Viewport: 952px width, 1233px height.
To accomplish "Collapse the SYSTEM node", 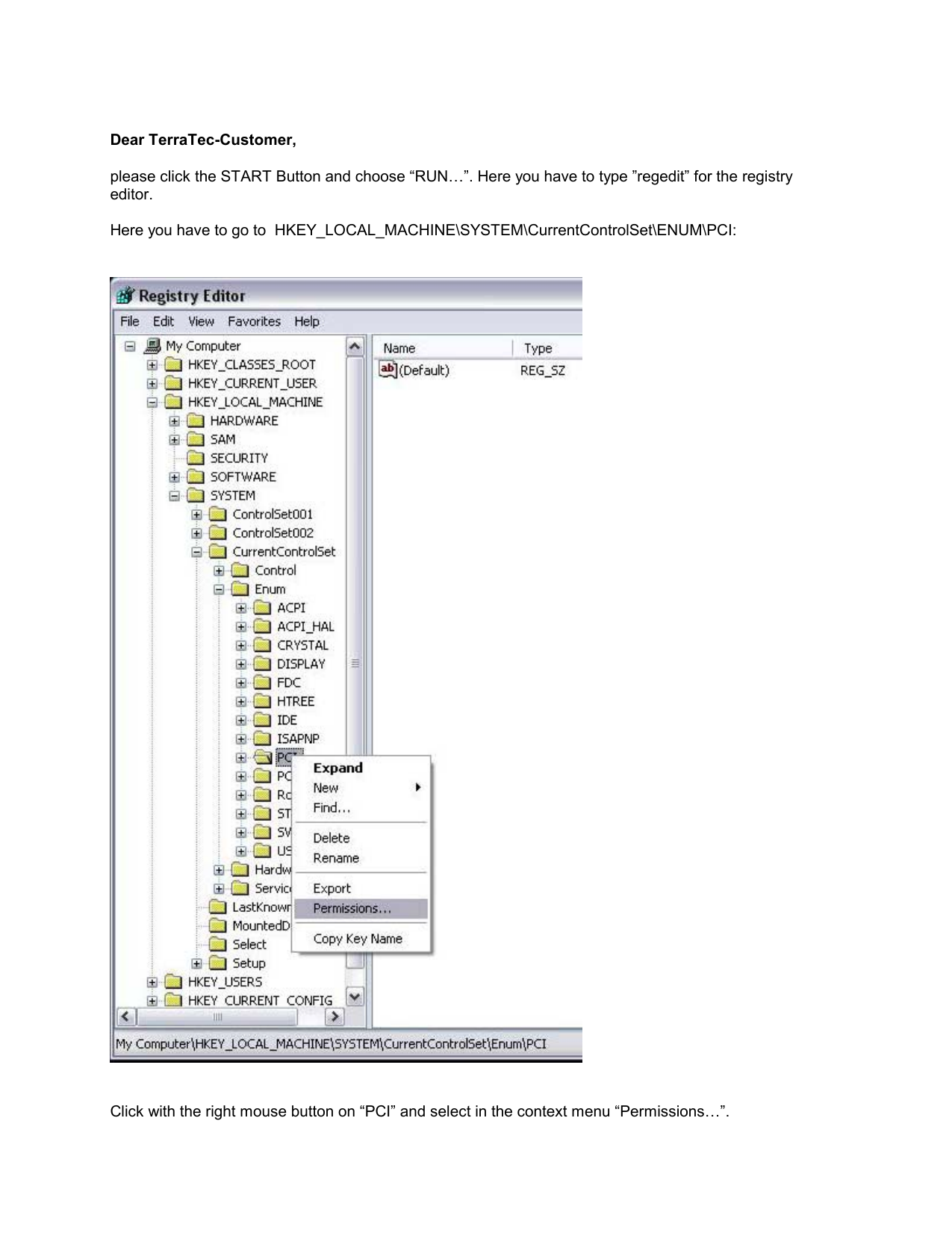I will 175,496.
